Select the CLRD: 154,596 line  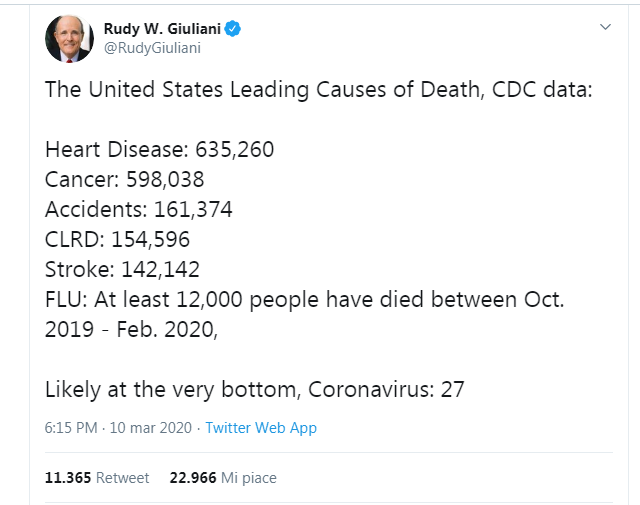pyautogui.click(x=117, y=239)
